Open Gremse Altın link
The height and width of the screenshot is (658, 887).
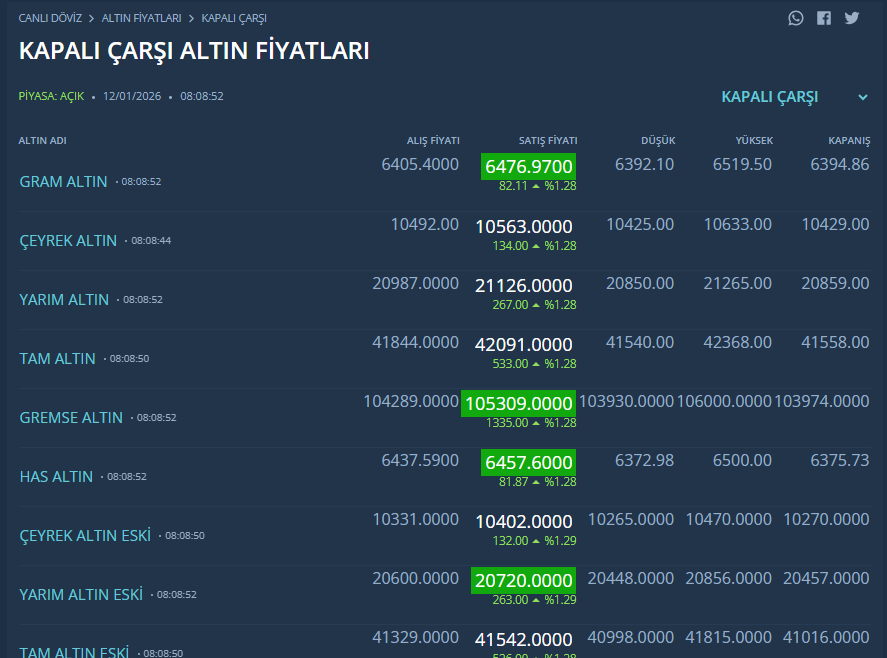pyautogui.click(x=71, y=417)
